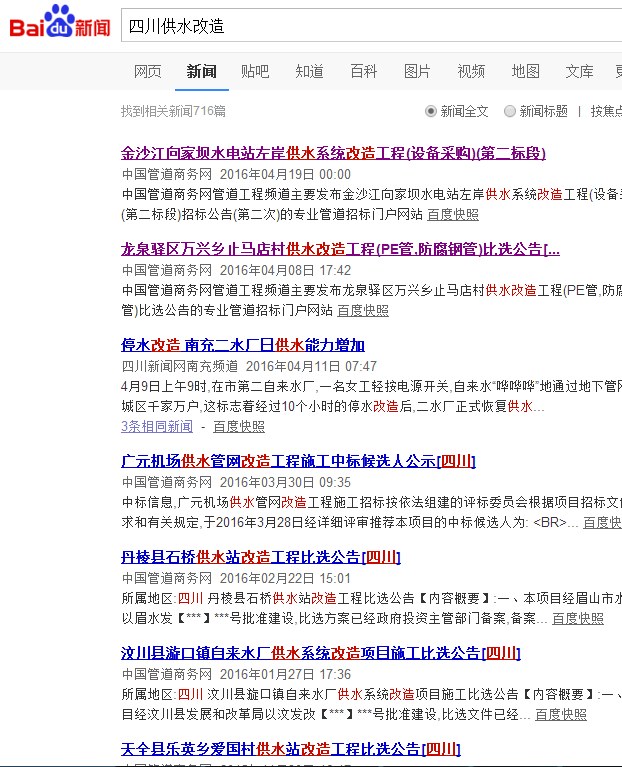Open 龙泉驿区万兴乡 news headline

coord(340,249)
